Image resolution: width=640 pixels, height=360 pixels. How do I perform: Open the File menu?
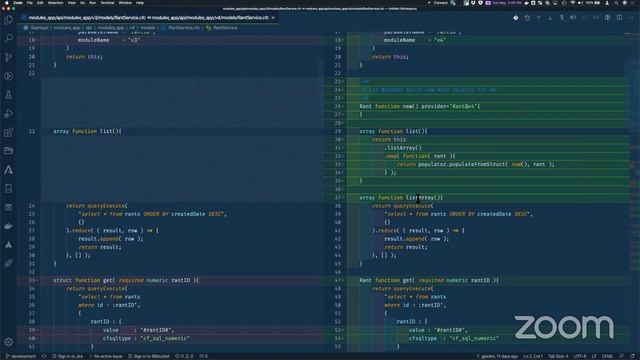[29, 2]
